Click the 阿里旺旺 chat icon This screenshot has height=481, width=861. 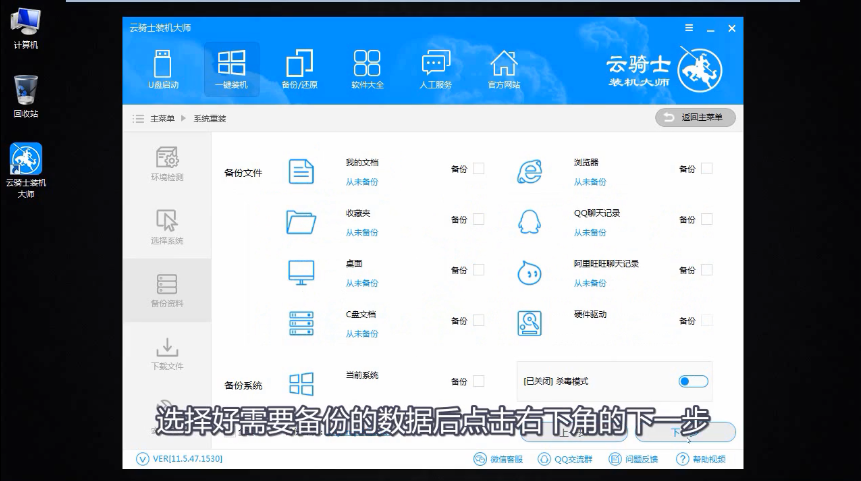(529, 272)
